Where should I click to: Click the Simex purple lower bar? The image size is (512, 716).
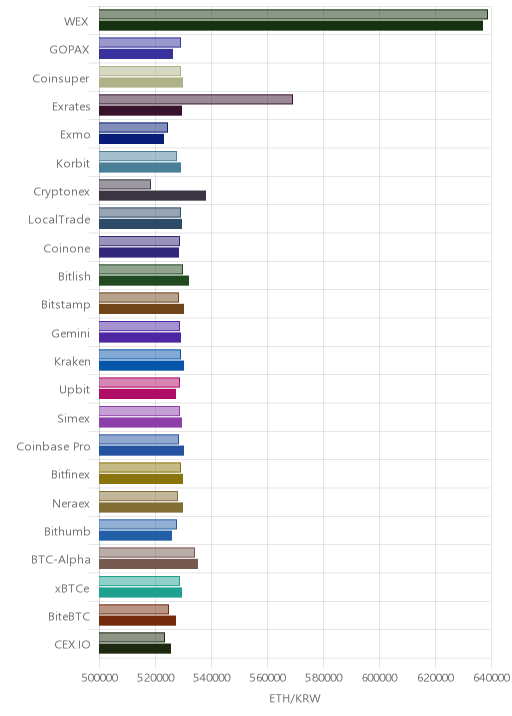click(140, 422)
